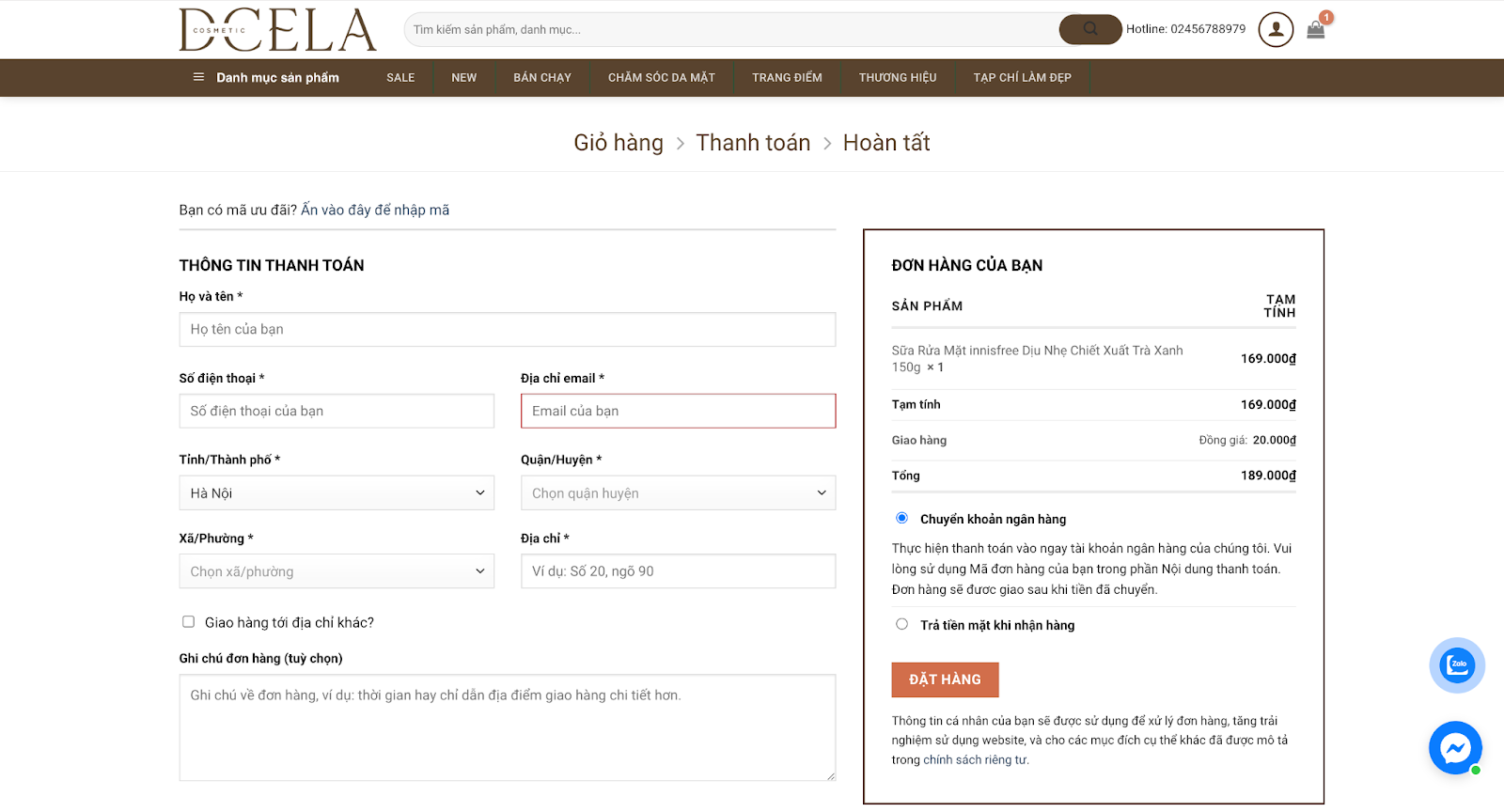Open the chính sách riêng tư link
Image resolution: width=1504 pixels, height=812 pixels.
975,759
